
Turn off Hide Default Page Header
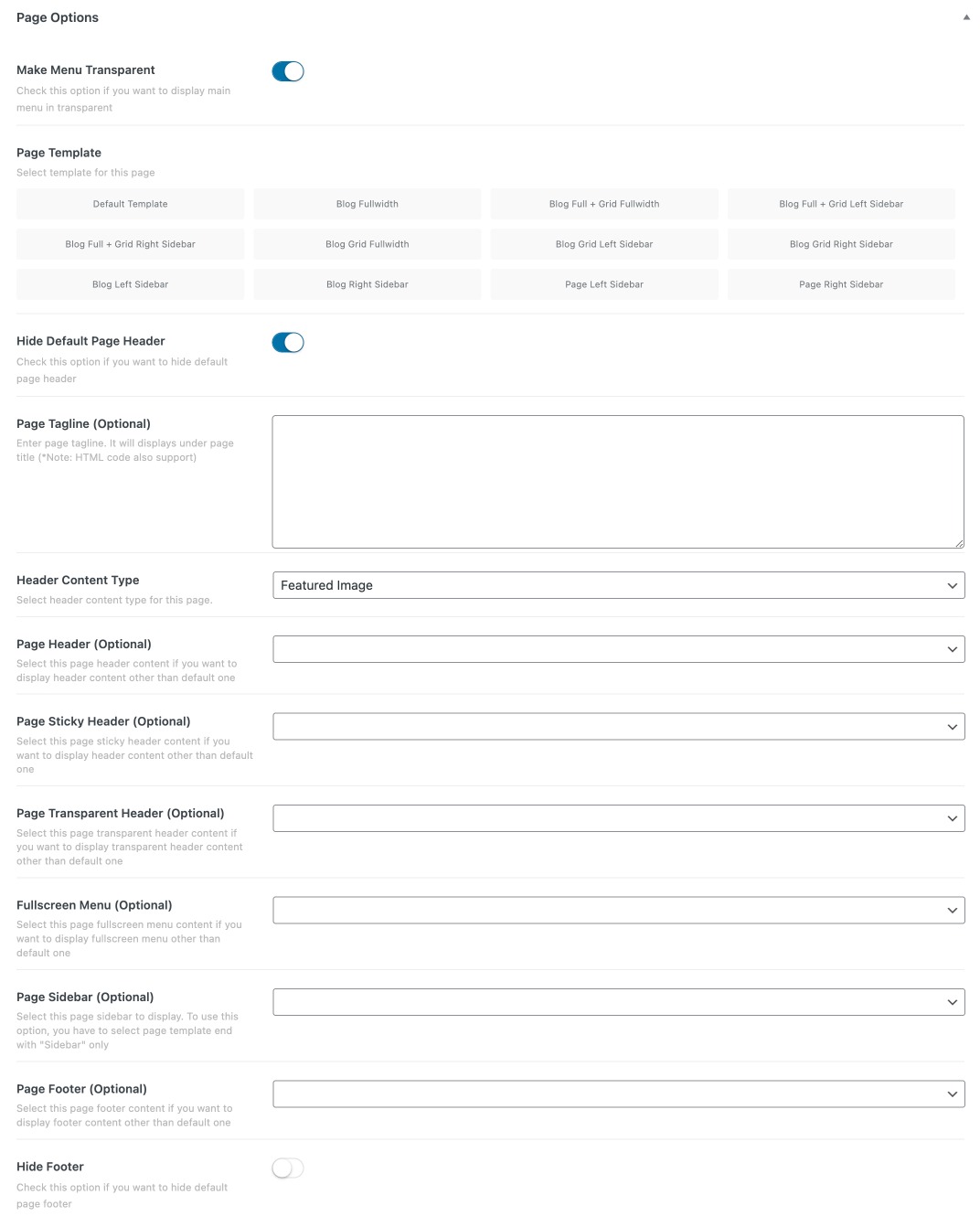click(x=288, y=342)
